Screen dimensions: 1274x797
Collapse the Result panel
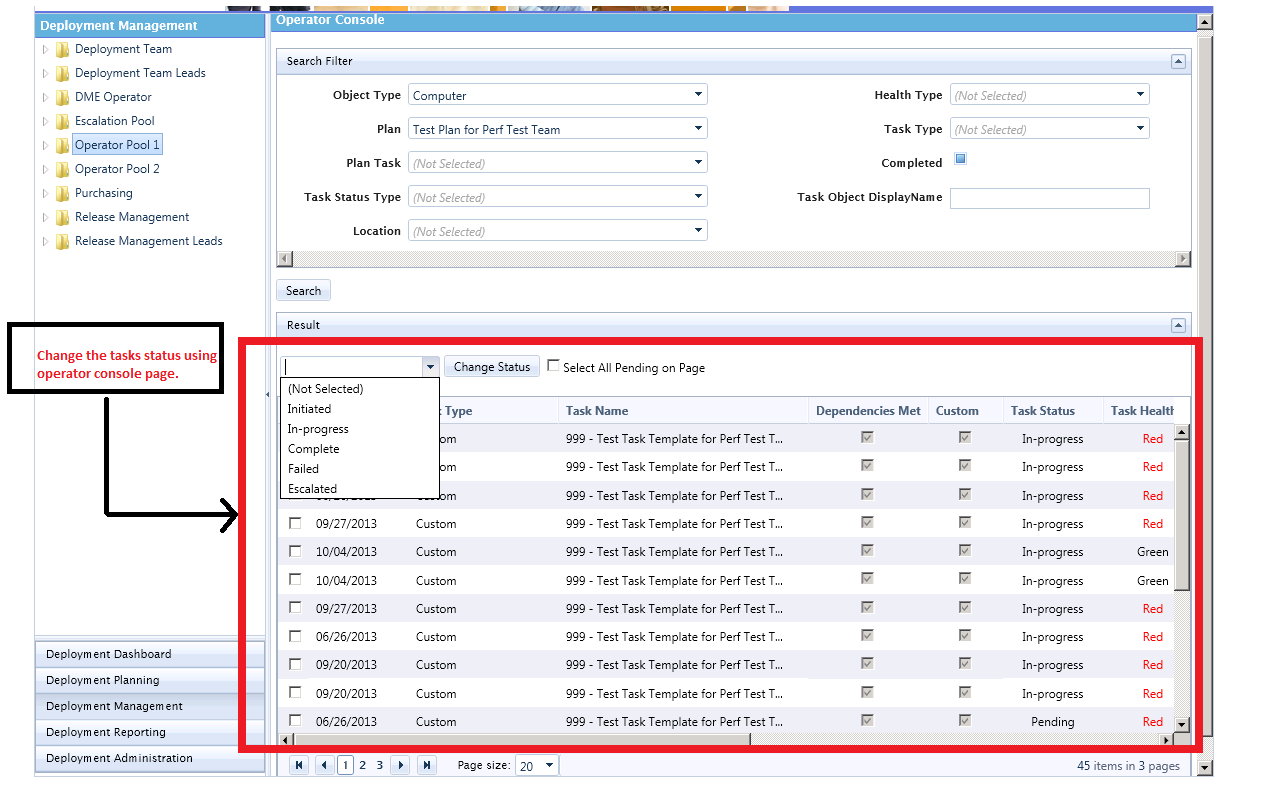1179,325
